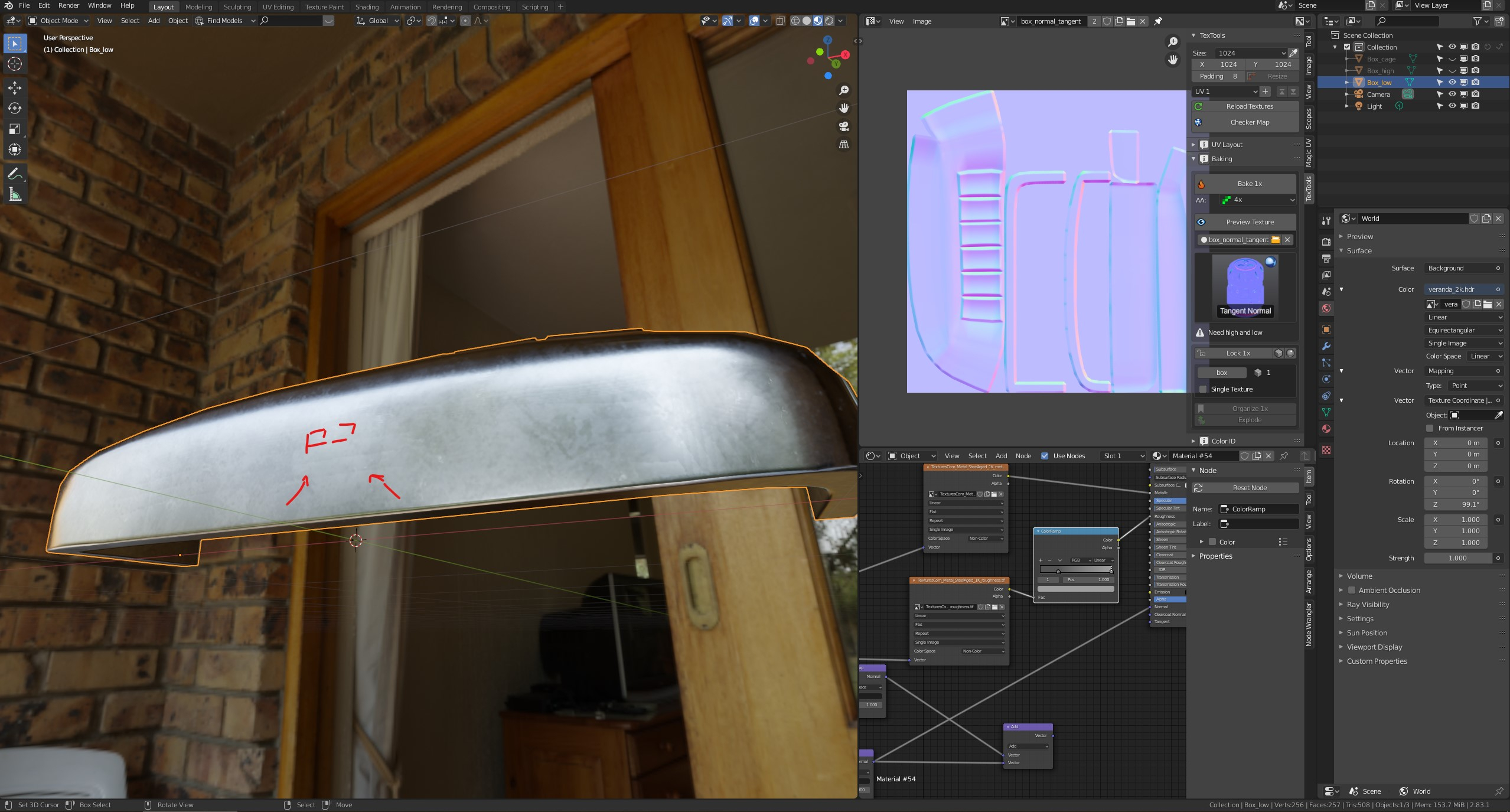Viewport: 1510px width, 812px height.
Task: Select the Move tool
Action: click(x=15, y=88)
